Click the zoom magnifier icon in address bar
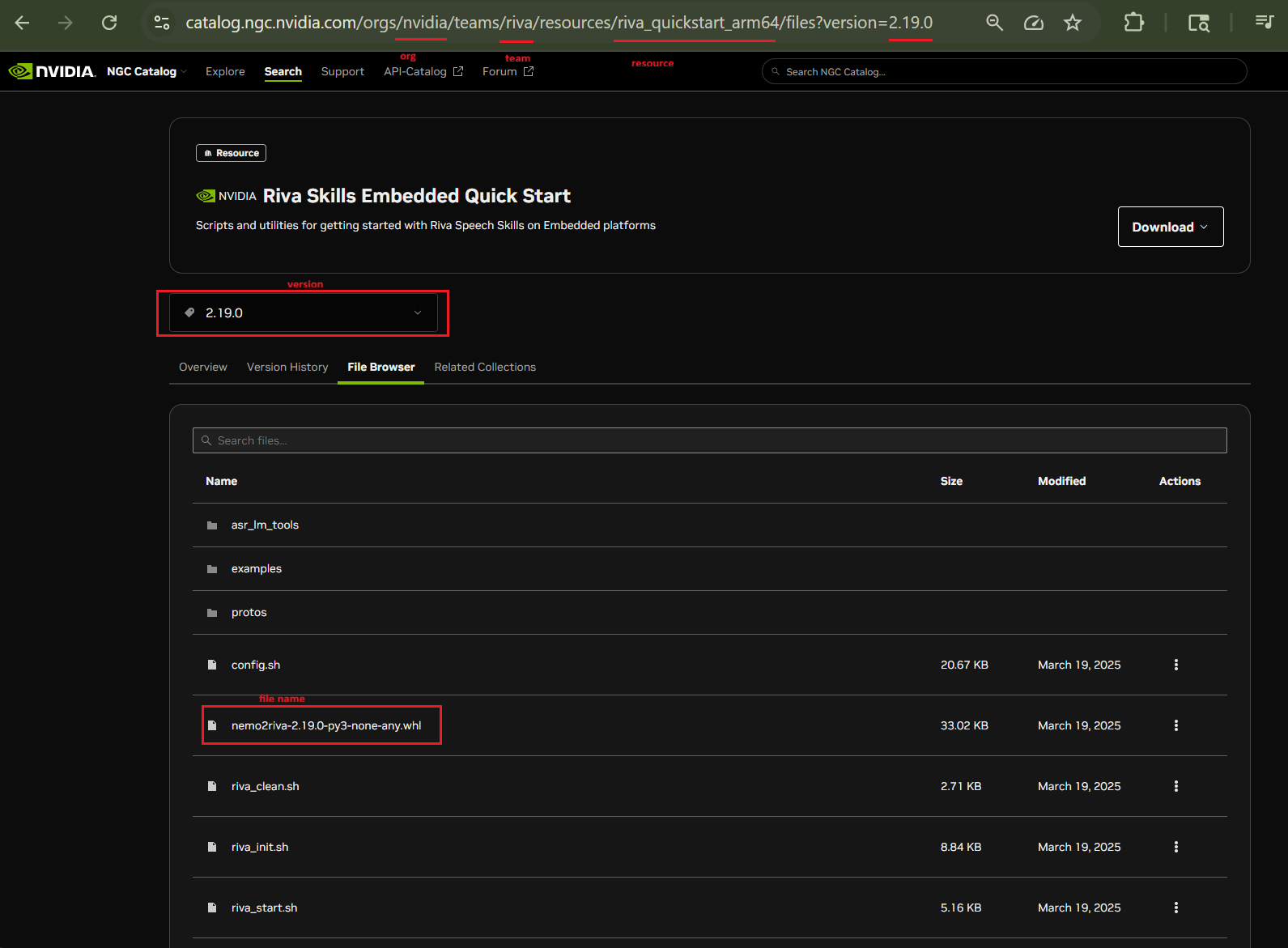 994,23
